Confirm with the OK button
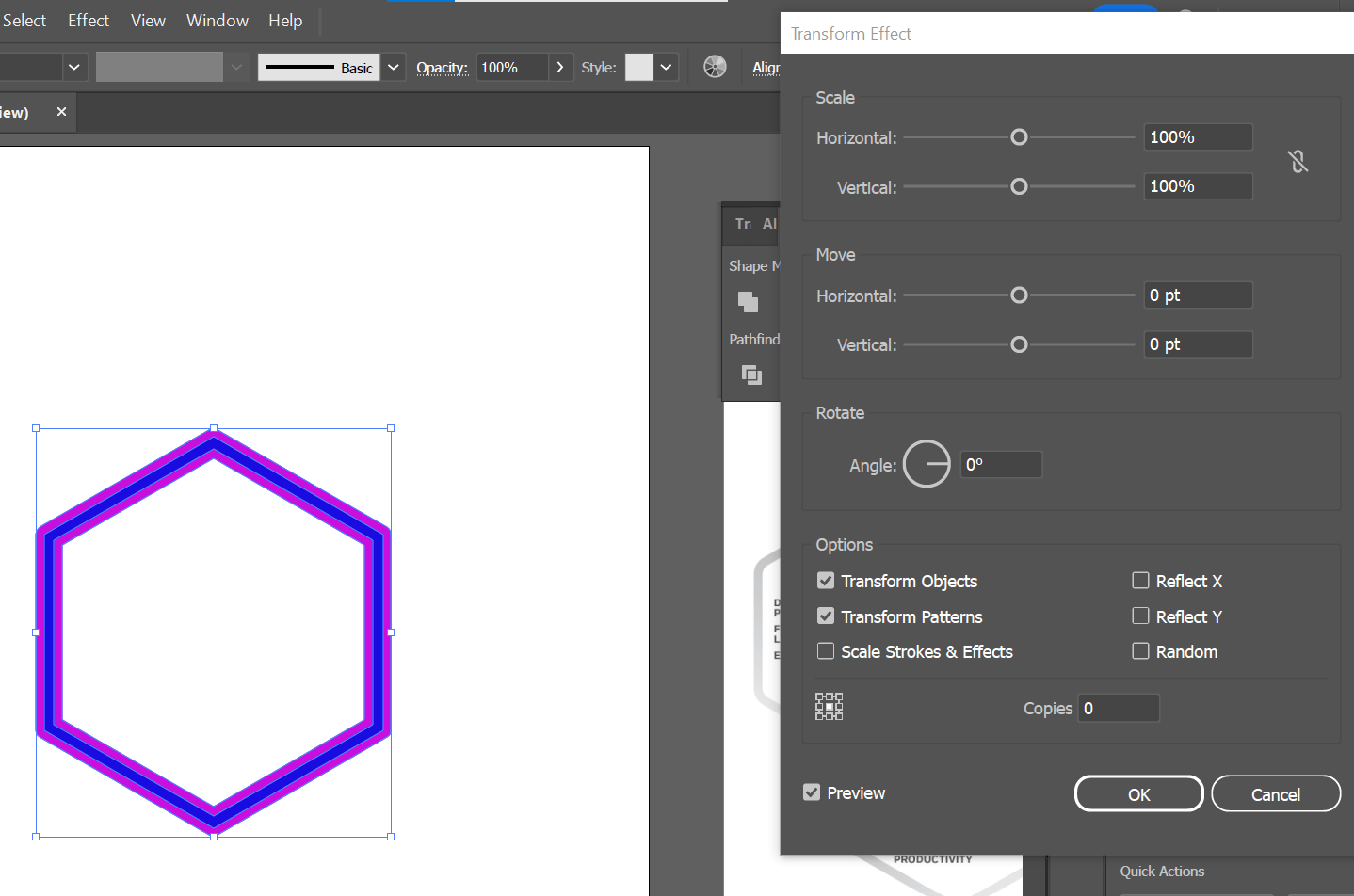The width and height of the screenshot is (1354, 896). coord(1138,792)
